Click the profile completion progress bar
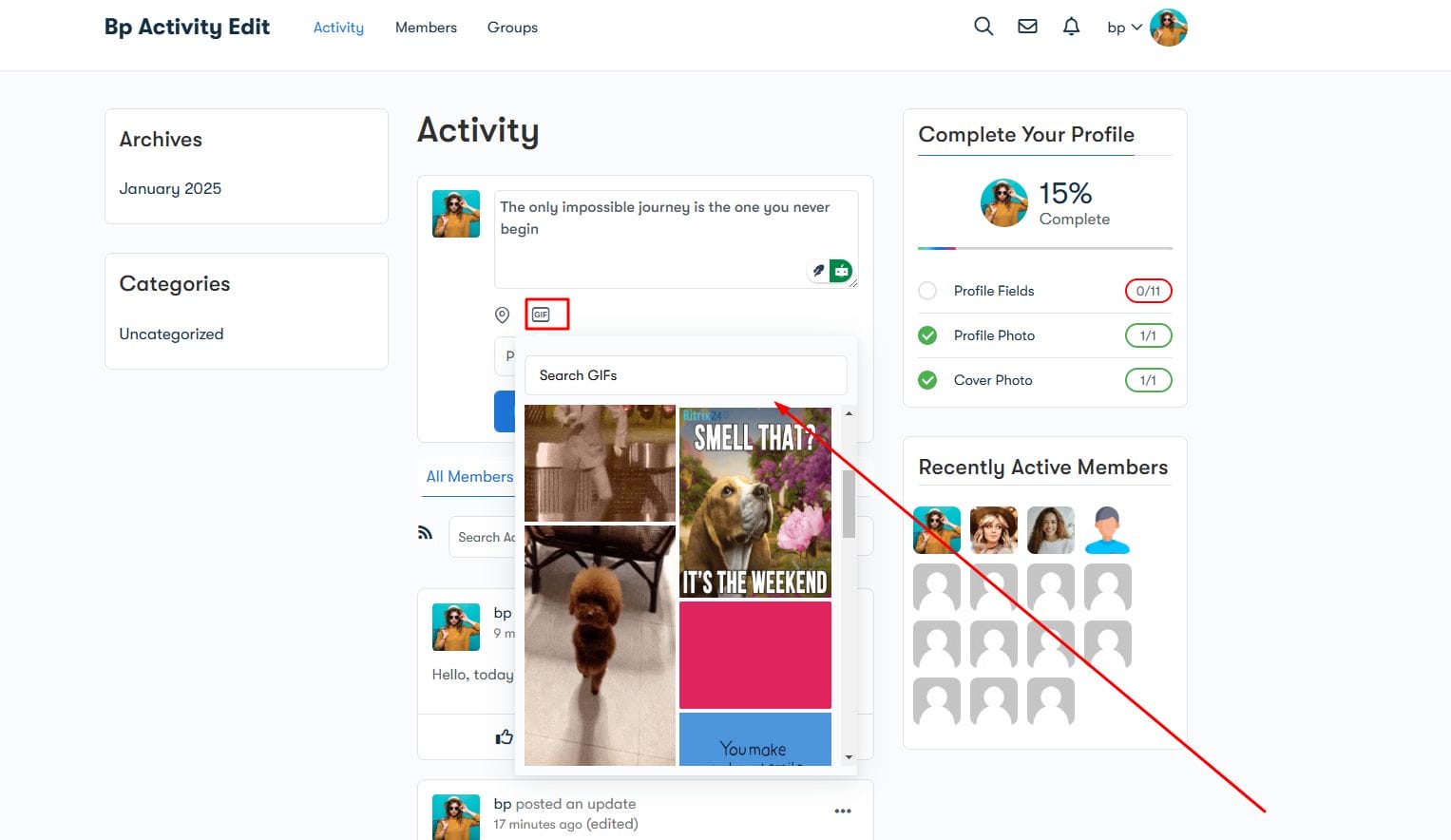Image resolution: width=1451 pixels, height=840 pixels. pos(1044,248)
